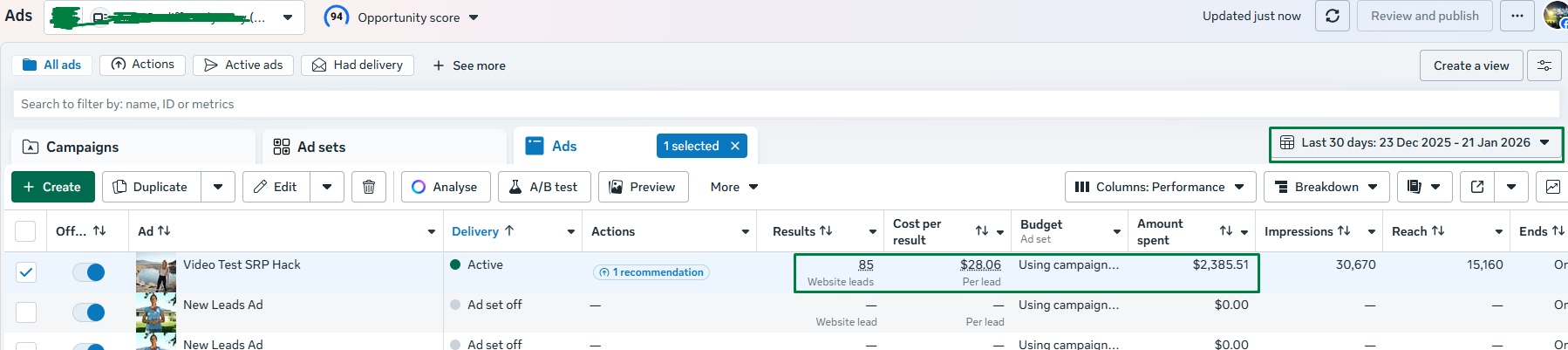Open the date range Last 30 days picker

pyautogui.click(x=1415, y=143)
